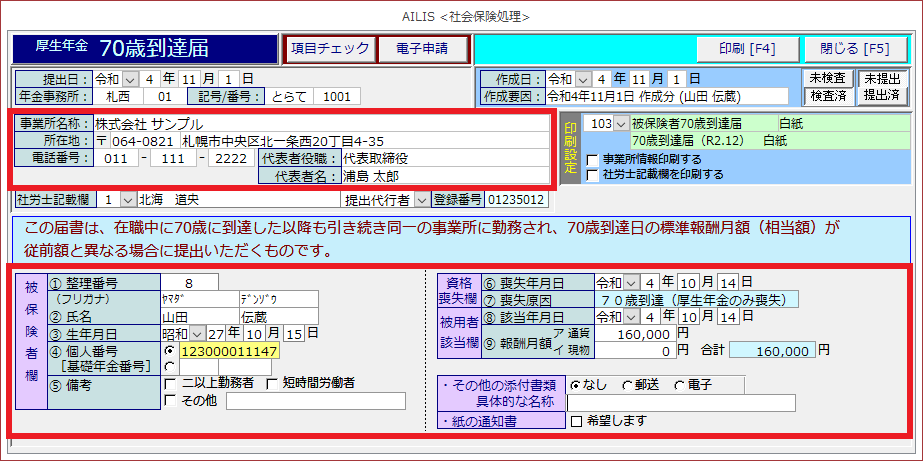Select the 郵送 radio button

627,384
